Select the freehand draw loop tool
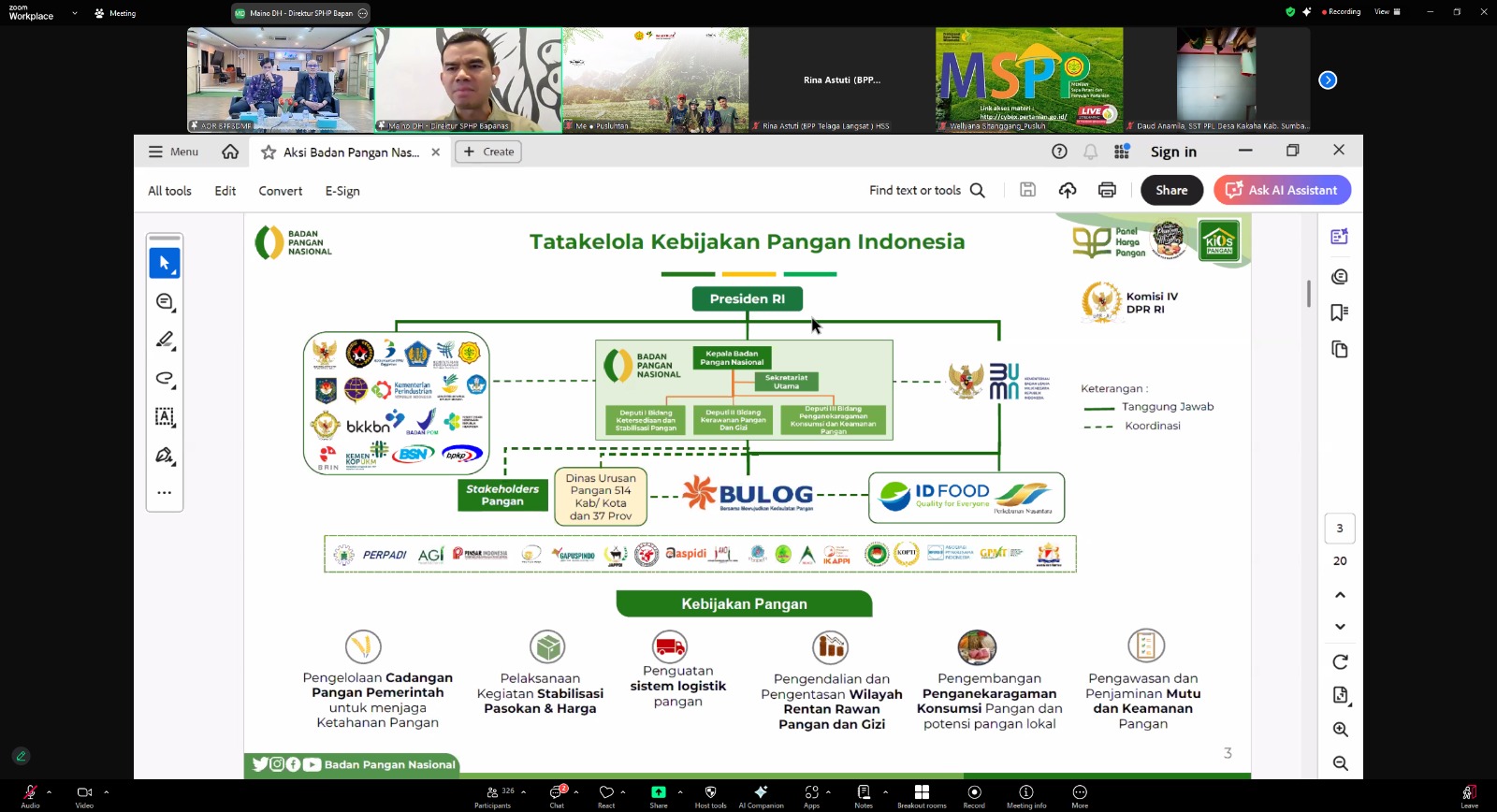This screenshot has width=1497, height=812. (x=165, y=379)
